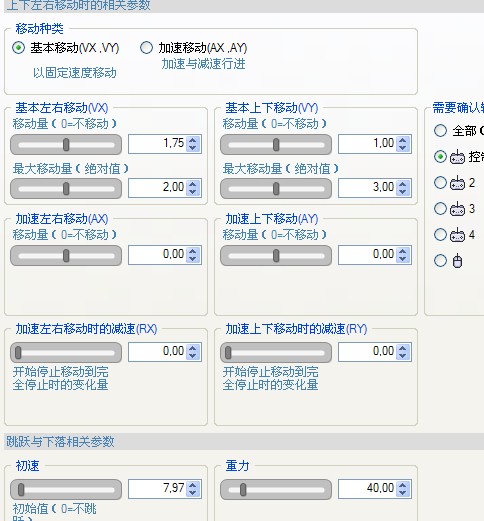Click the 减速(RX) slider
Viewport: 484px width, 521px height.
(66, 353)
